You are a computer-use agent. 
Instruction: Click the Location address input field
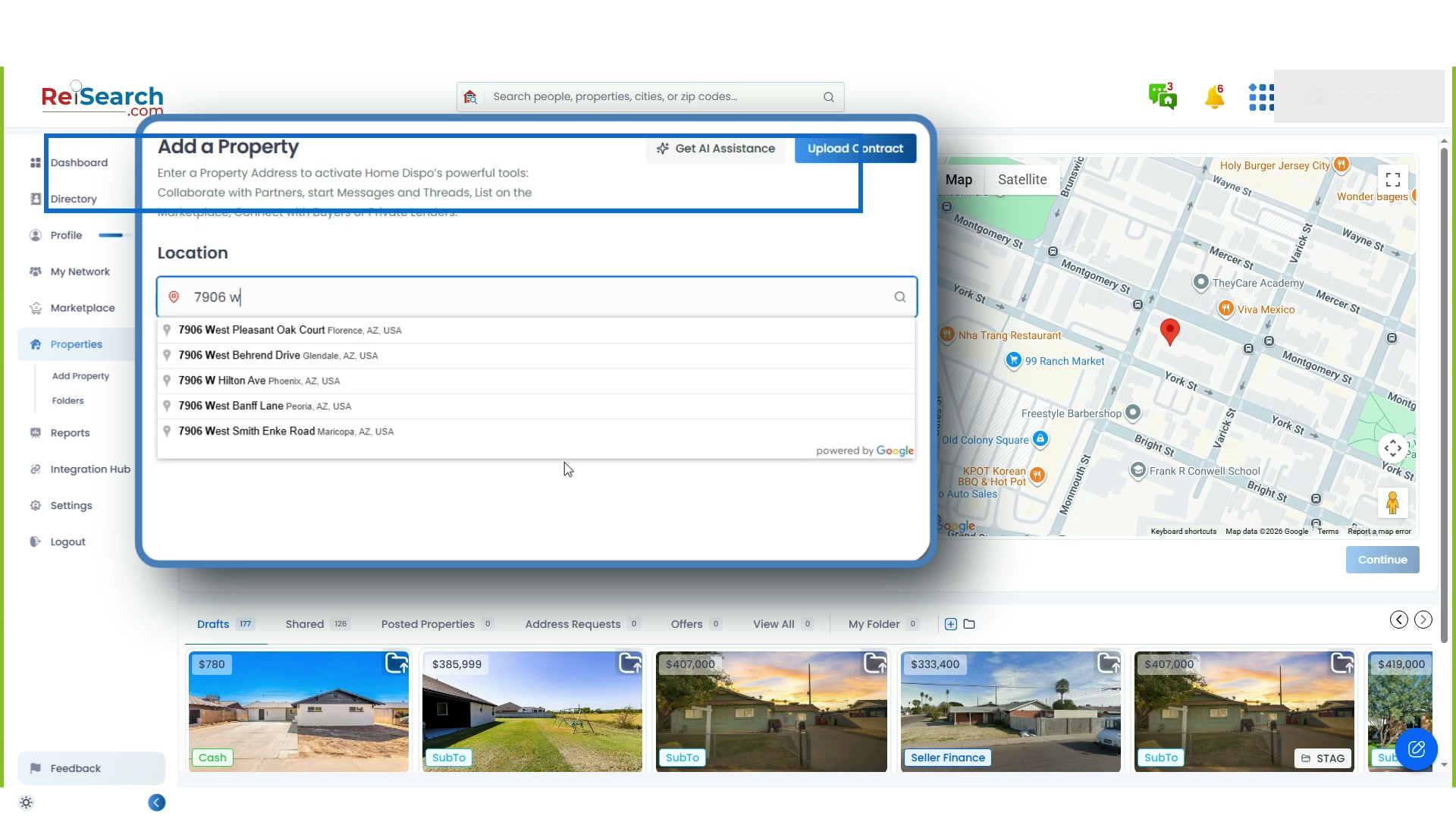537,297
